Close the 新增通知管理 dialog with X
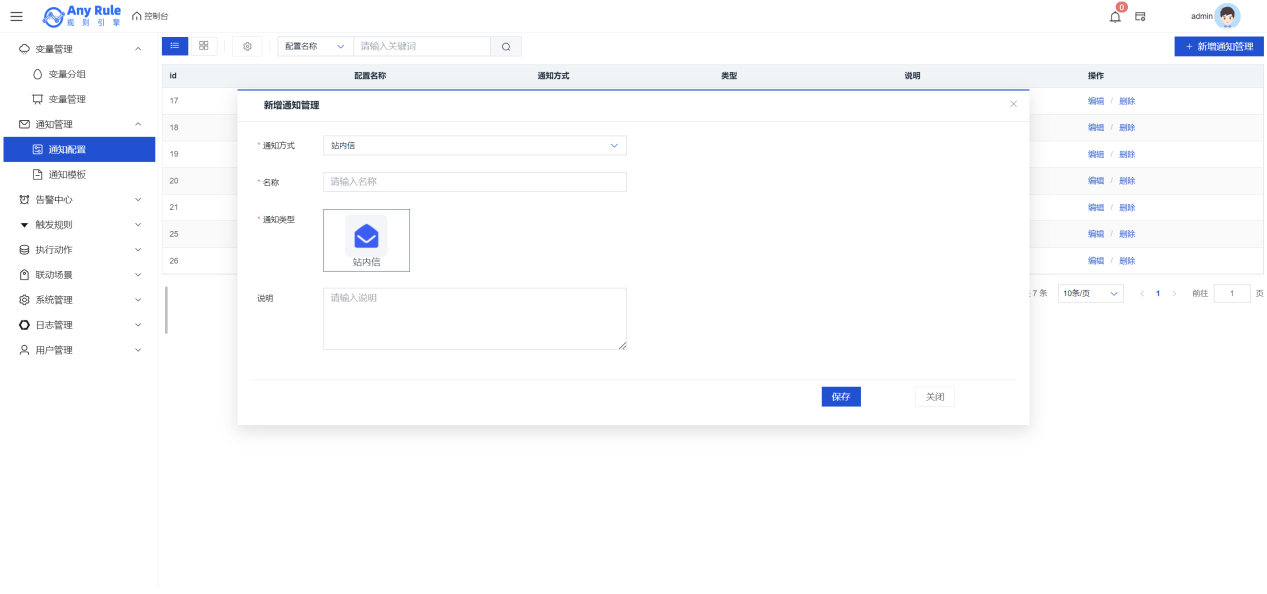 click(x=1013, y=104)
